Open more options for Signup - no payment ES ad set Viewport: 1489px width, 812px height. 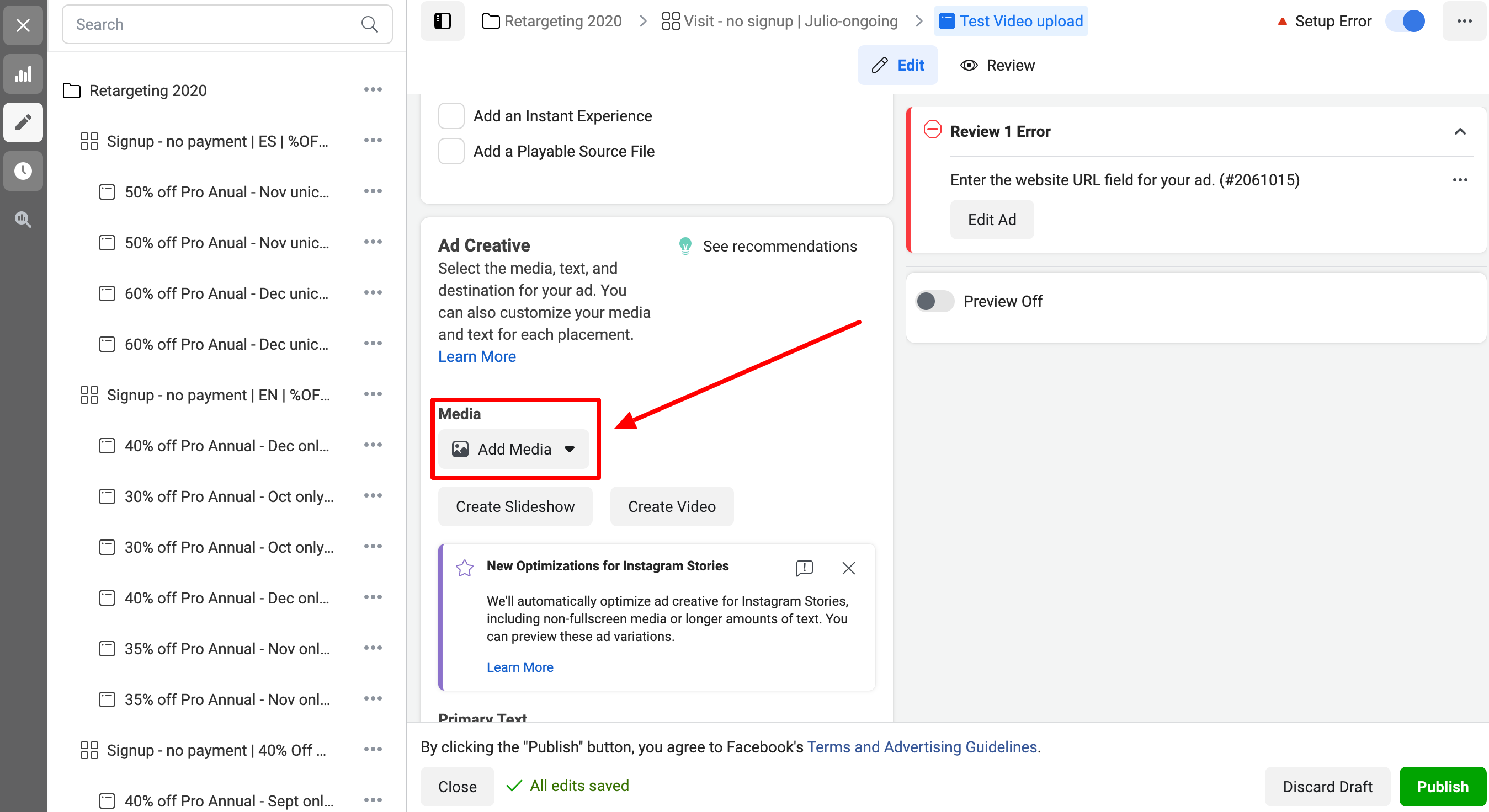(373, 141)
